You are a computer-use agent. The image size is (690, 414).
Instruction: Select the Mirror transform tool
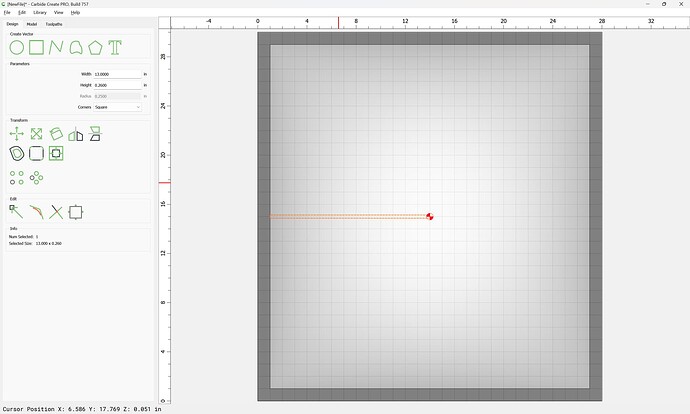76,134
